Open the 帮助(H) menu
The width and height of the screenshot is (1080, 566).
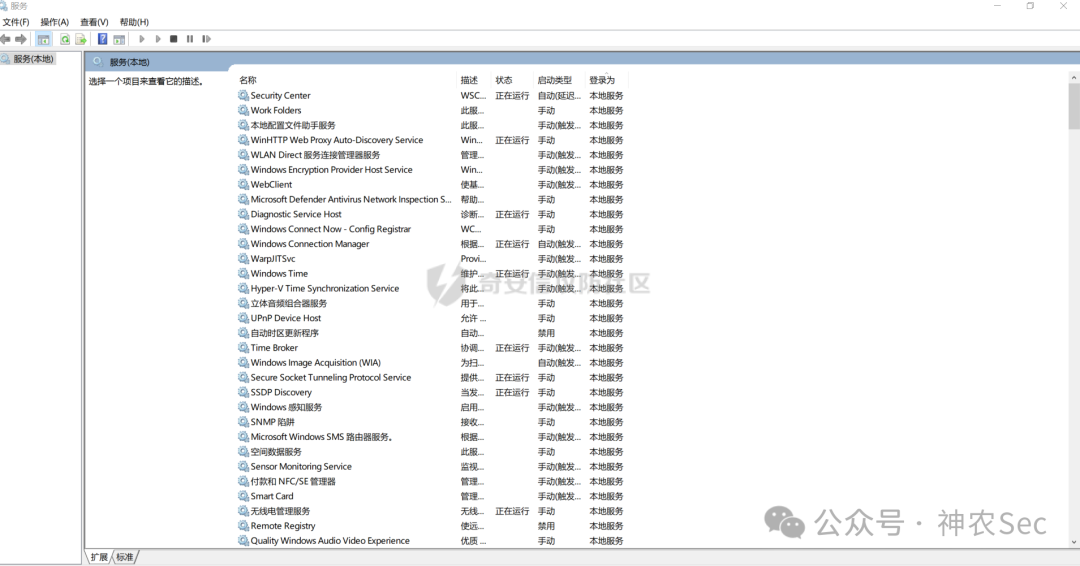coord(134,22)
